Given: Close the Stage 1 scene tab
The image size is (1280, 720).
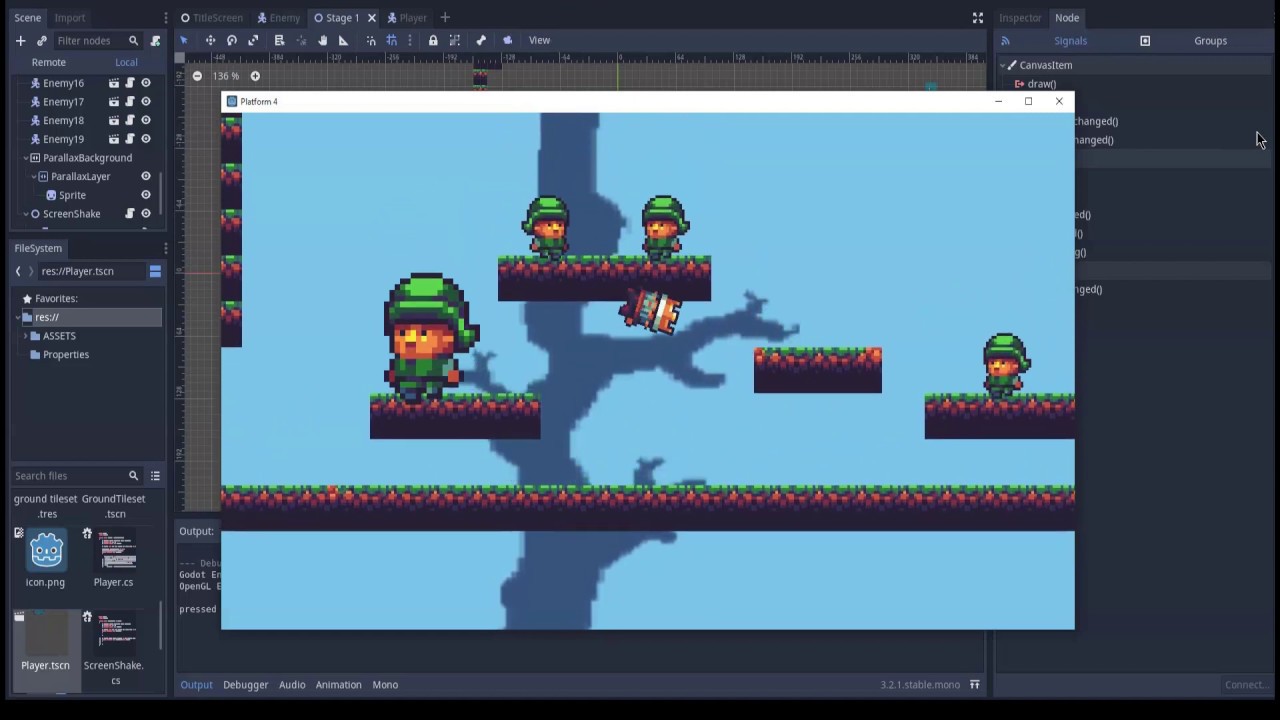Looking at the screenshot, I should click(371, 18).
